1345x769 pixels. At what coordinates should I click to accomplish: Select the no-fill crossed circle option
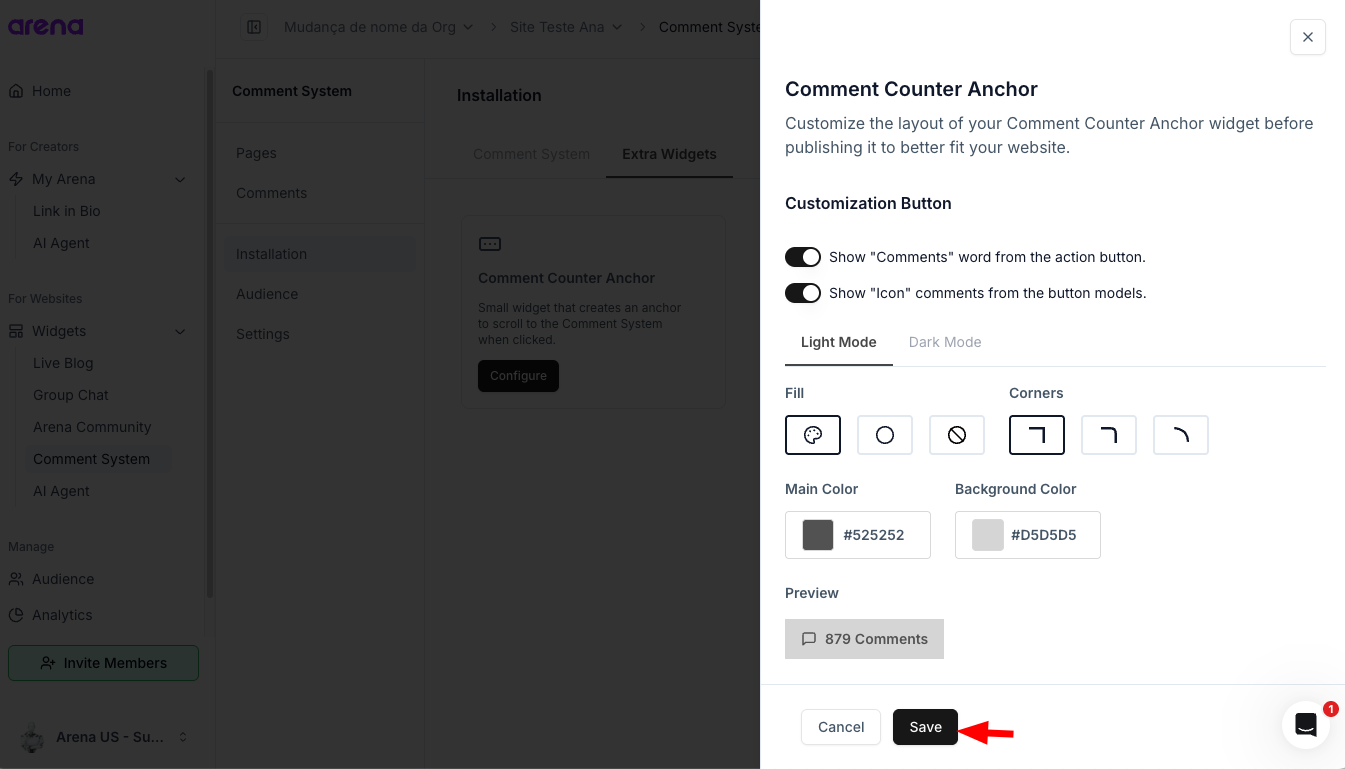(x=957, y=435)
